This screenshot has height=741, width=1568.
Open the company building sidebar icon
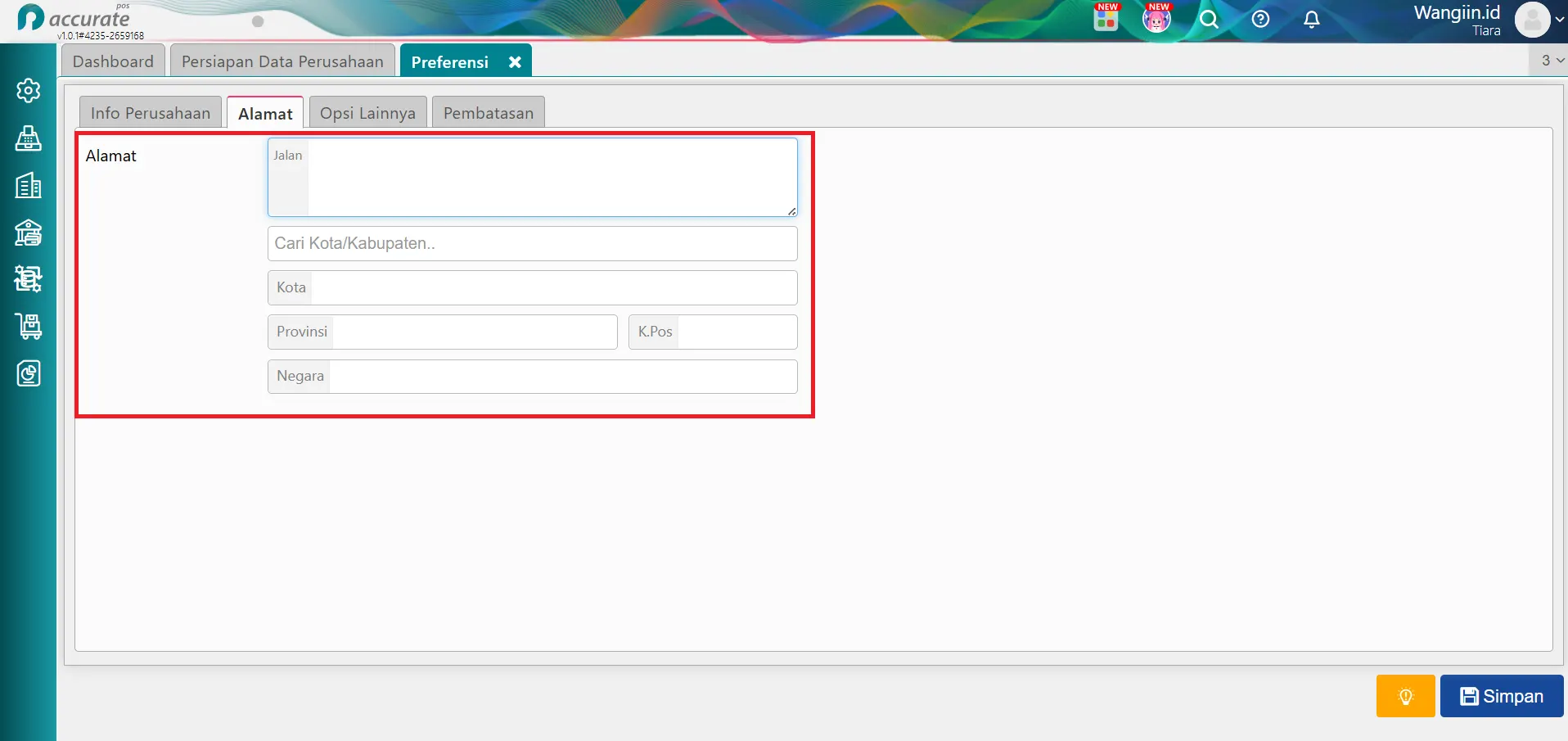(29, 186)
